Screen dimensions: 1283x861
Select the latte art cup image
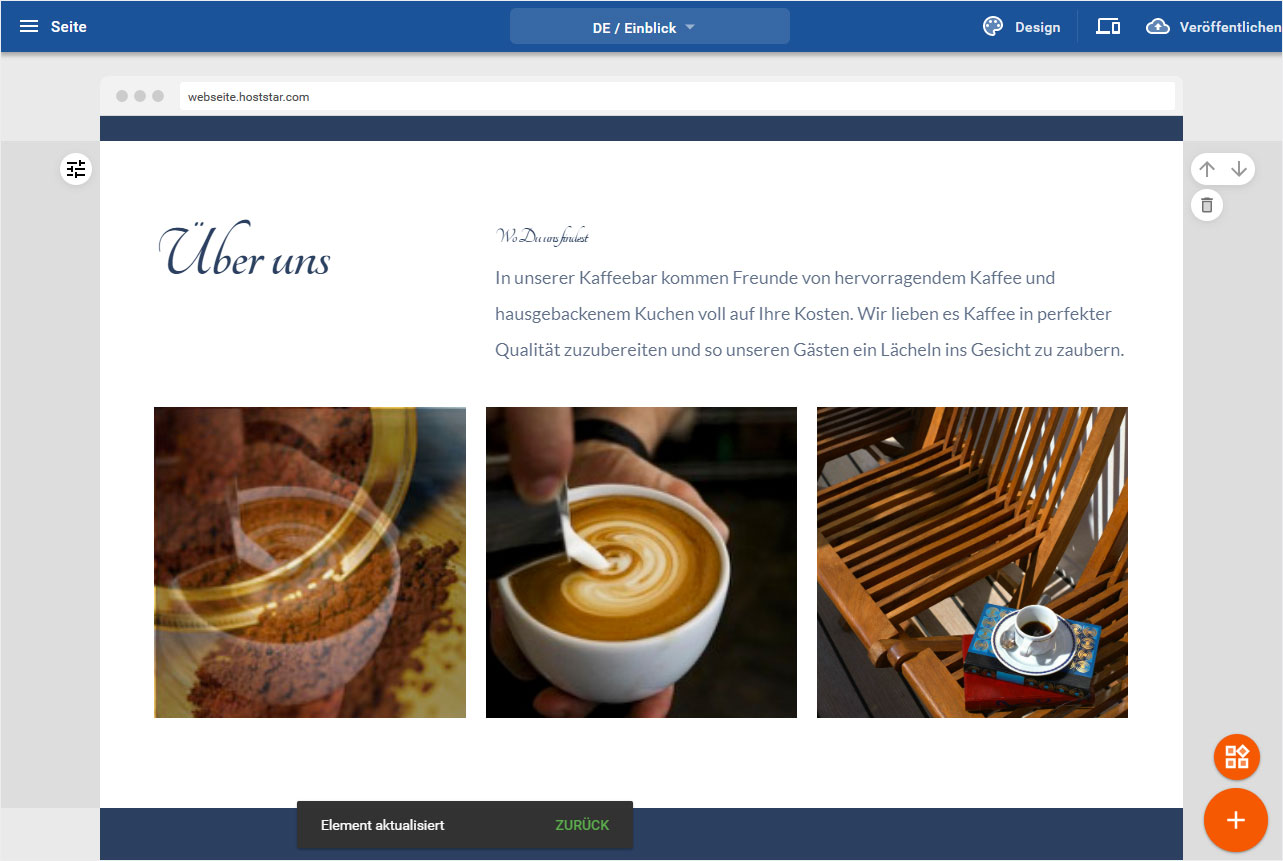[641, 562]
